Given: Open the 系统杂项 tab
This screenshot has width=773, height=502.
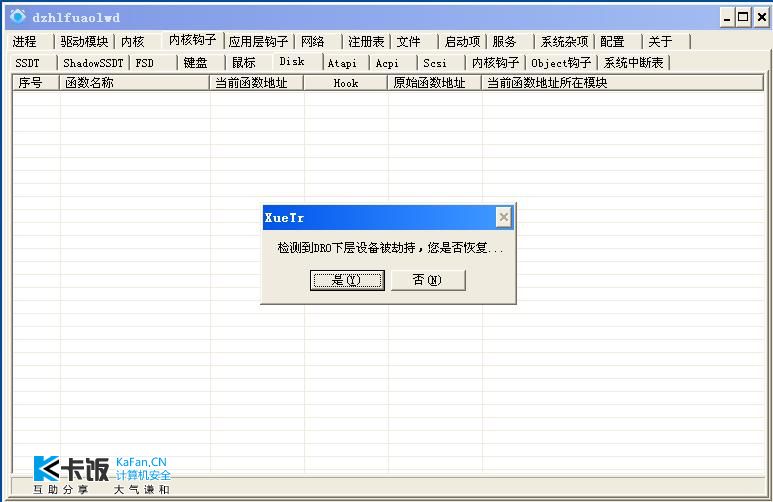Looking at the screenshot, I should [x=564, y=42].
